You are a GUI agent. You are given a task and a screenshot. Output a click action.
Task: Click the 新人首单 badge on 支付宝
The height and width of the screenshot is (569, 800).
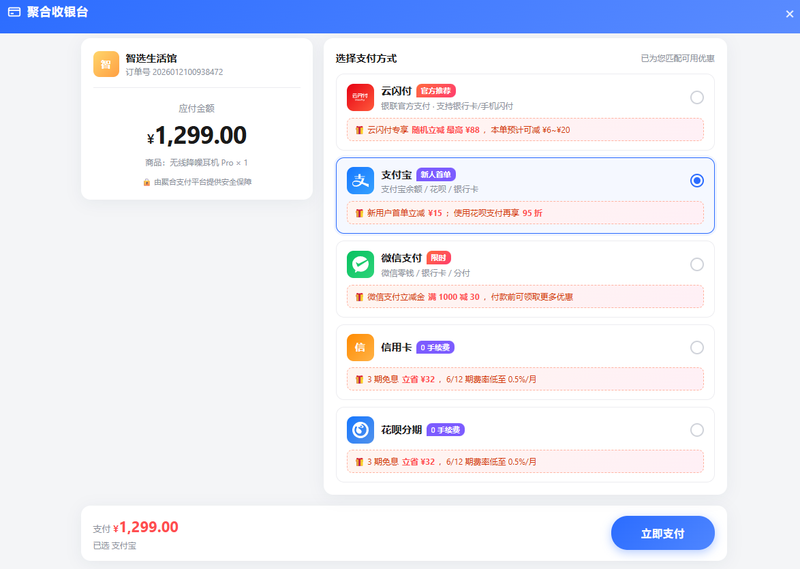(436, 175)
